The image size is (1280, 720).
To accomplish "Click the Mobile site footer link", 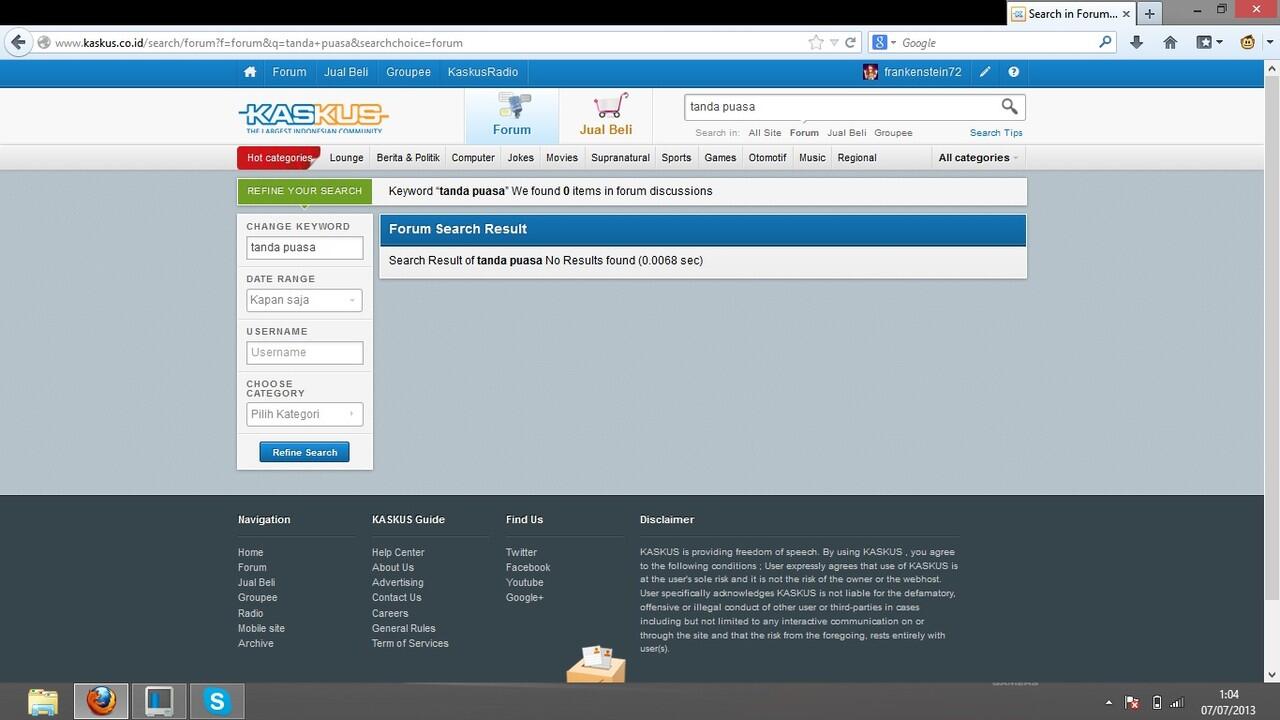I will click(261, 628).
